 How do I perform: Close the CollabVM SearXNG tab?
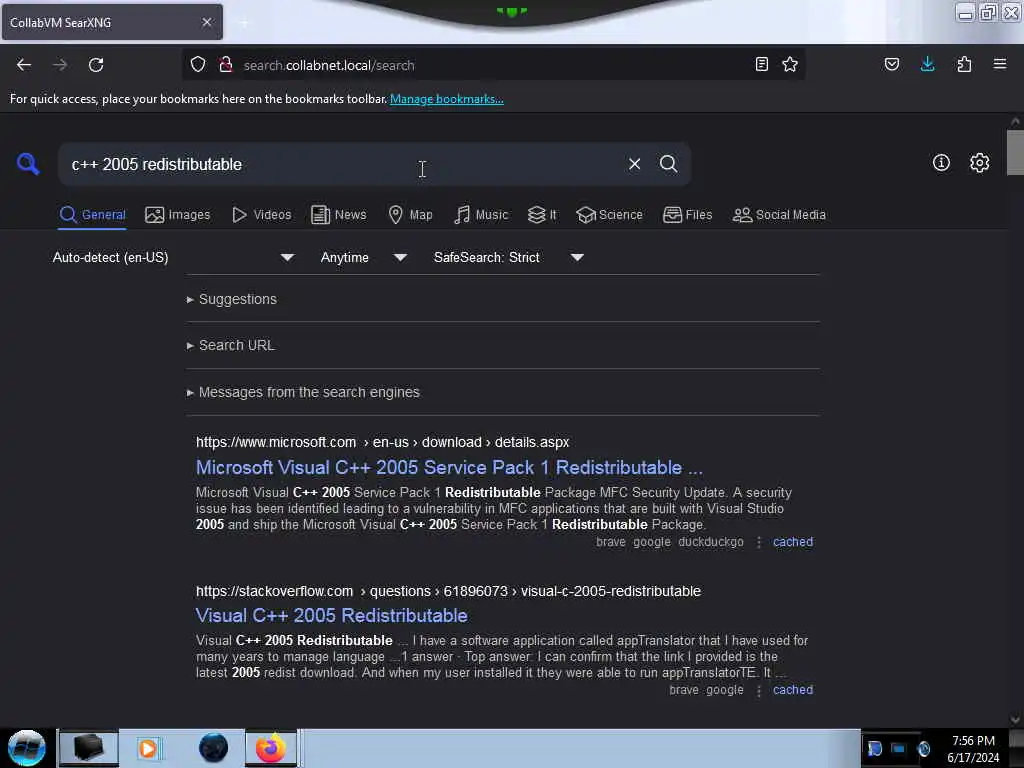(207, 22)
